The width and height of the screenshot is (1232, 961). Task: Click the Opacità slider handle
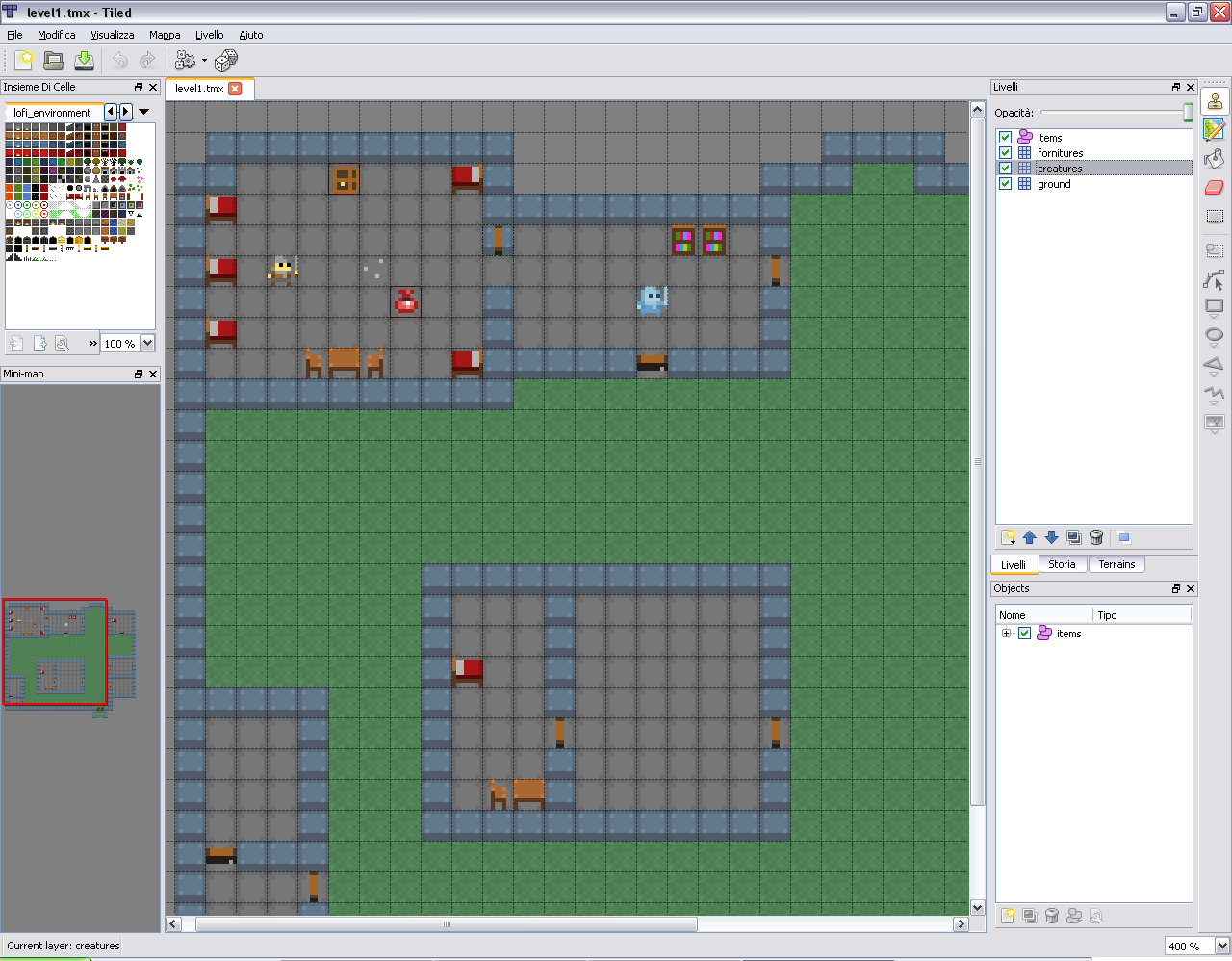[1188, 113]
